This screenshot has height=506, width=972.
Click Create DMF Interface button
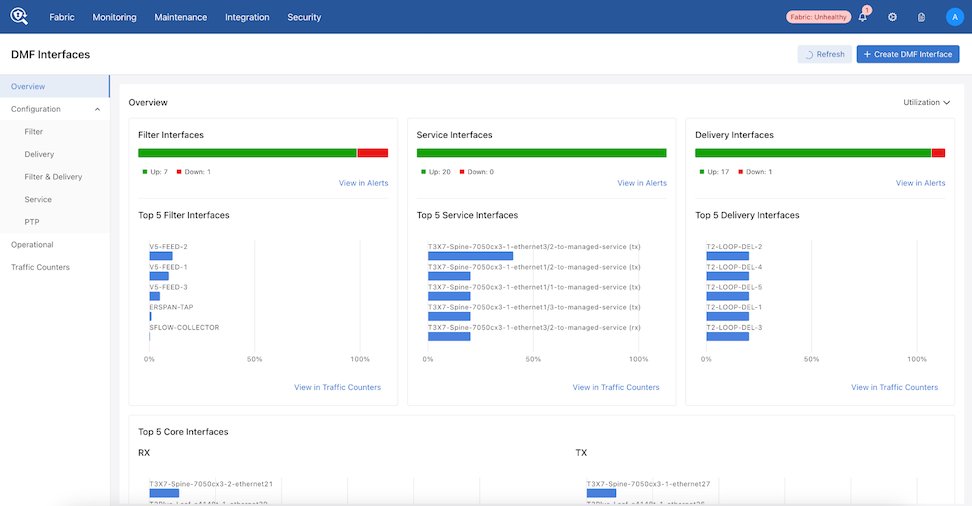coord(907,54)
